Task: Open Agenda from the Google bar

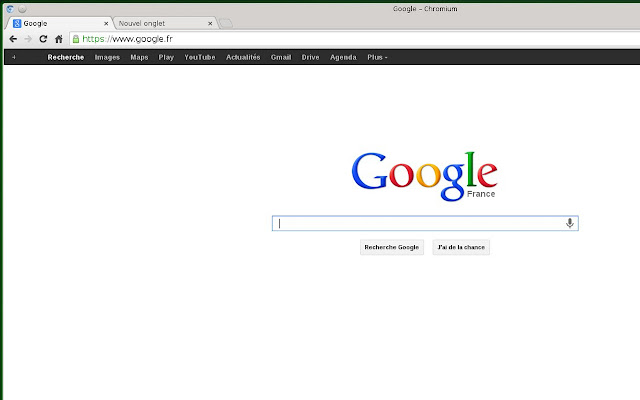Action: tap(343, 57)
